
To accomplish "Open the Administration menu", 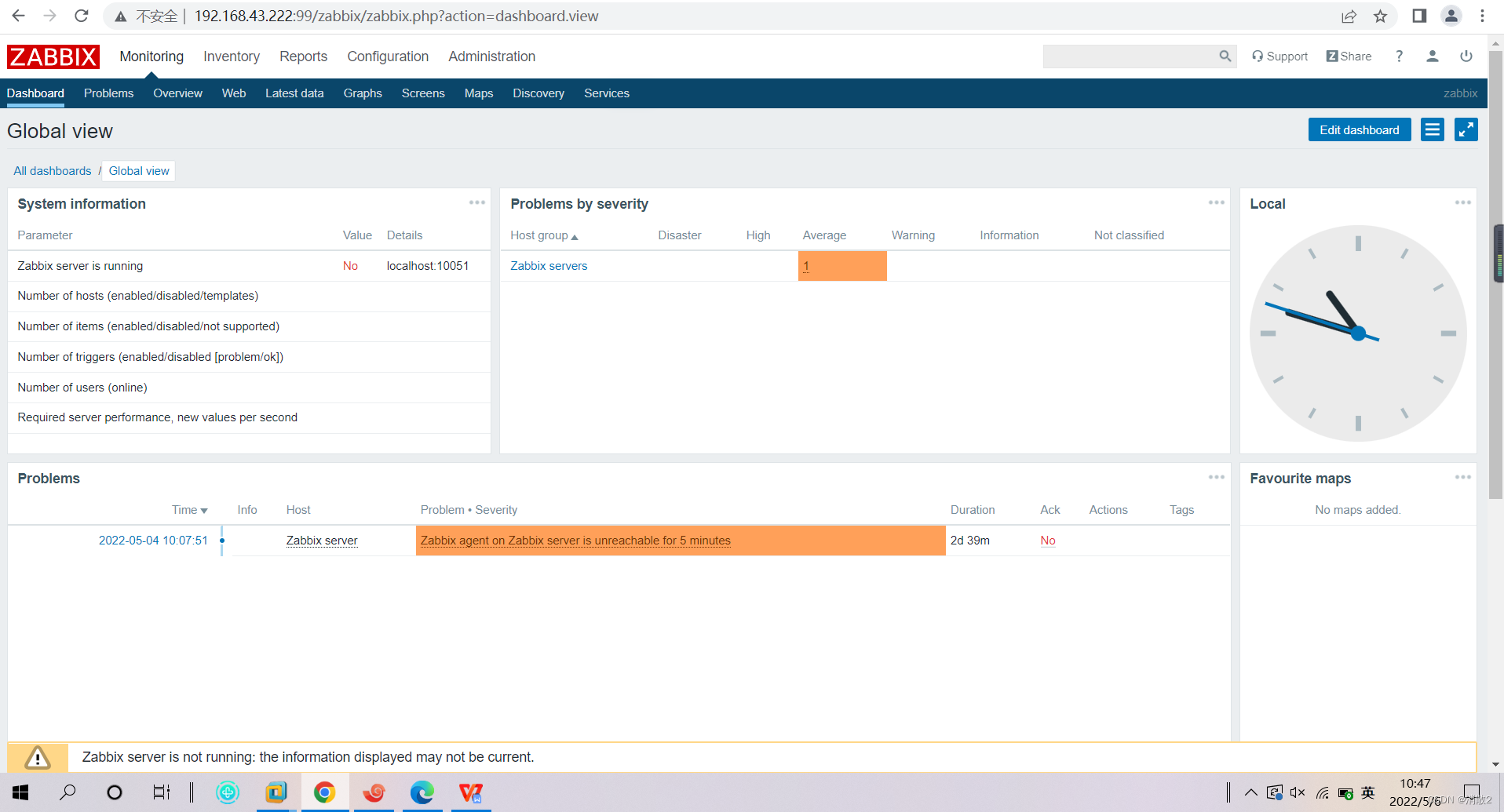I will (x=491, y=56).
